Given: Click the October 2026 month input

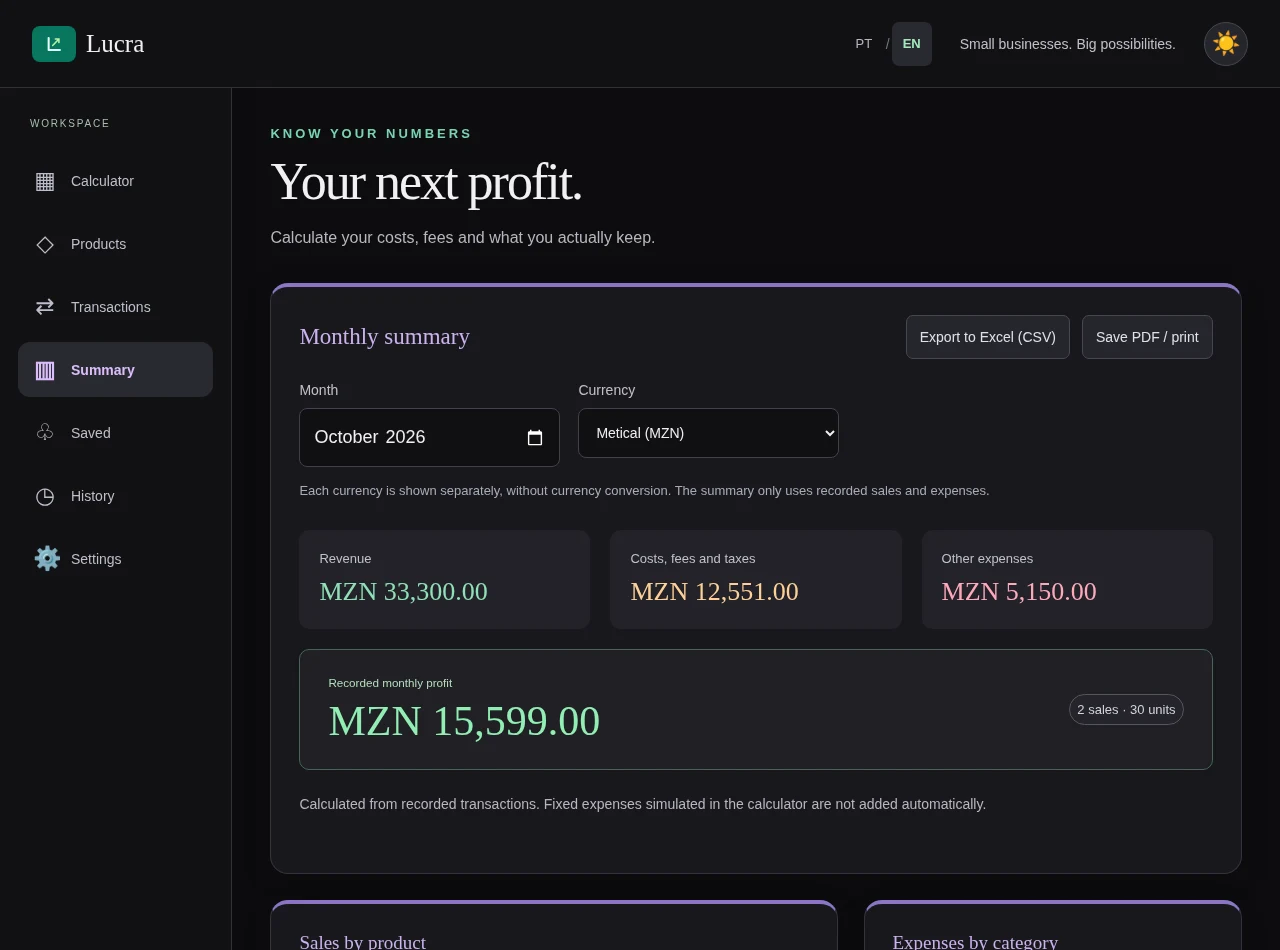Looking at the screenshot, I should [x=429, y=437].
